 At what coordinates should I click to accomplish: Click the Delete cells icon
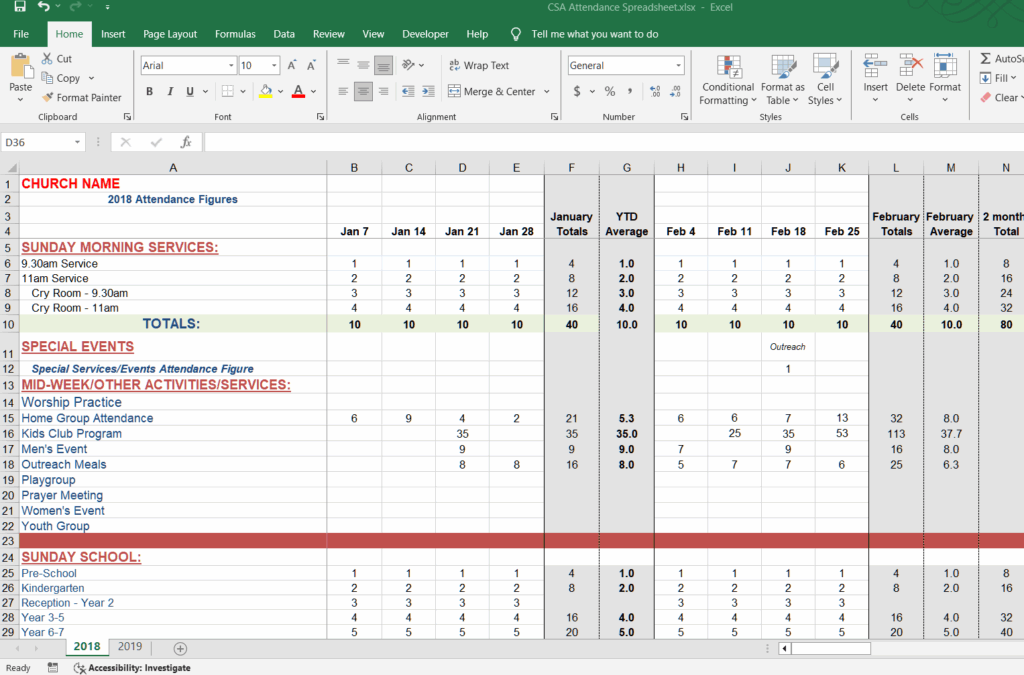910,66
